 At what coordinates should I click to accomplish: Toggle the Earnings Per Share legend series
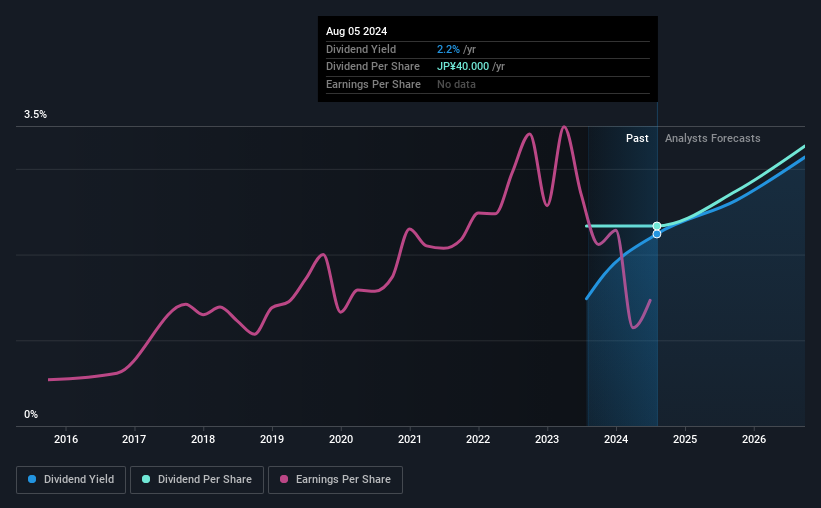click(335, 480)
